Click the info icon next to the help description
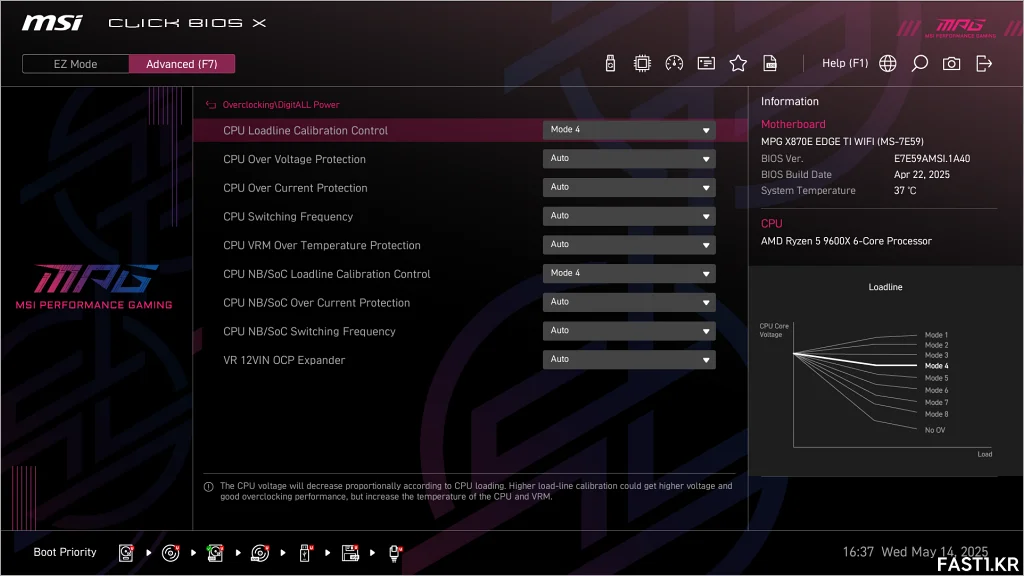The width and height of the screenshot is (1024, 576). click(208, 487)
